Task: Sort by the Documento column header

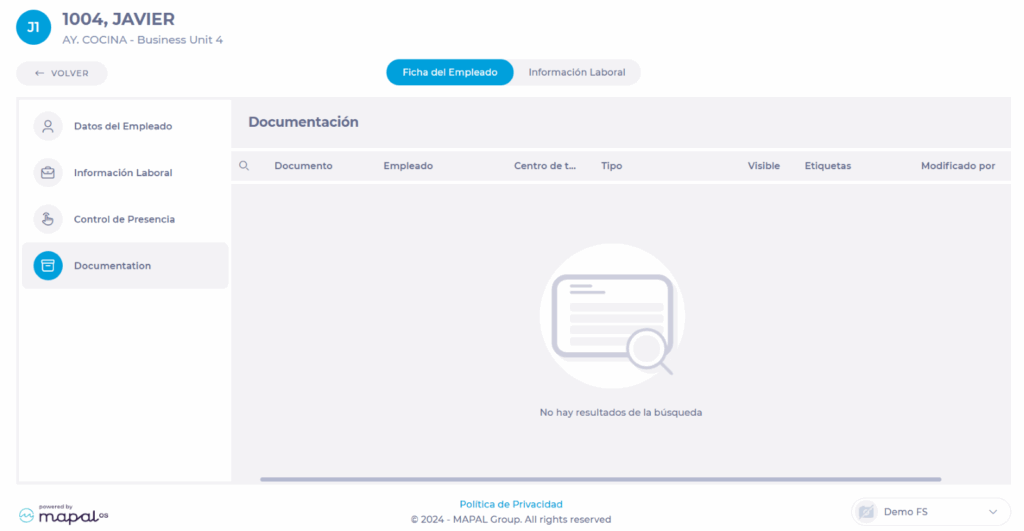Action: (x=303, y=166)
